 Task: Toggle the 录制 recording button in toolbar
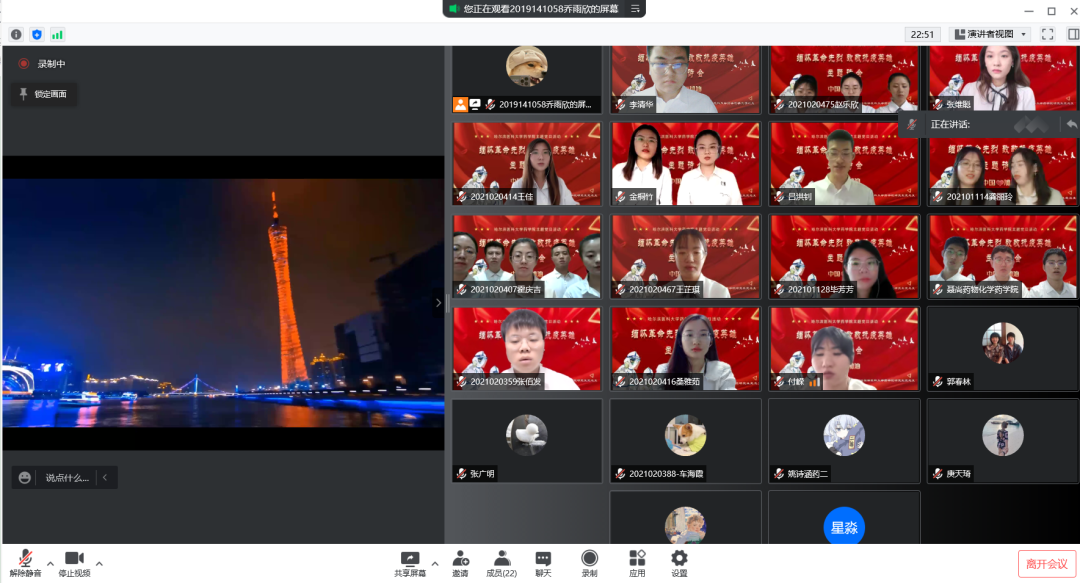pos(589,562)
